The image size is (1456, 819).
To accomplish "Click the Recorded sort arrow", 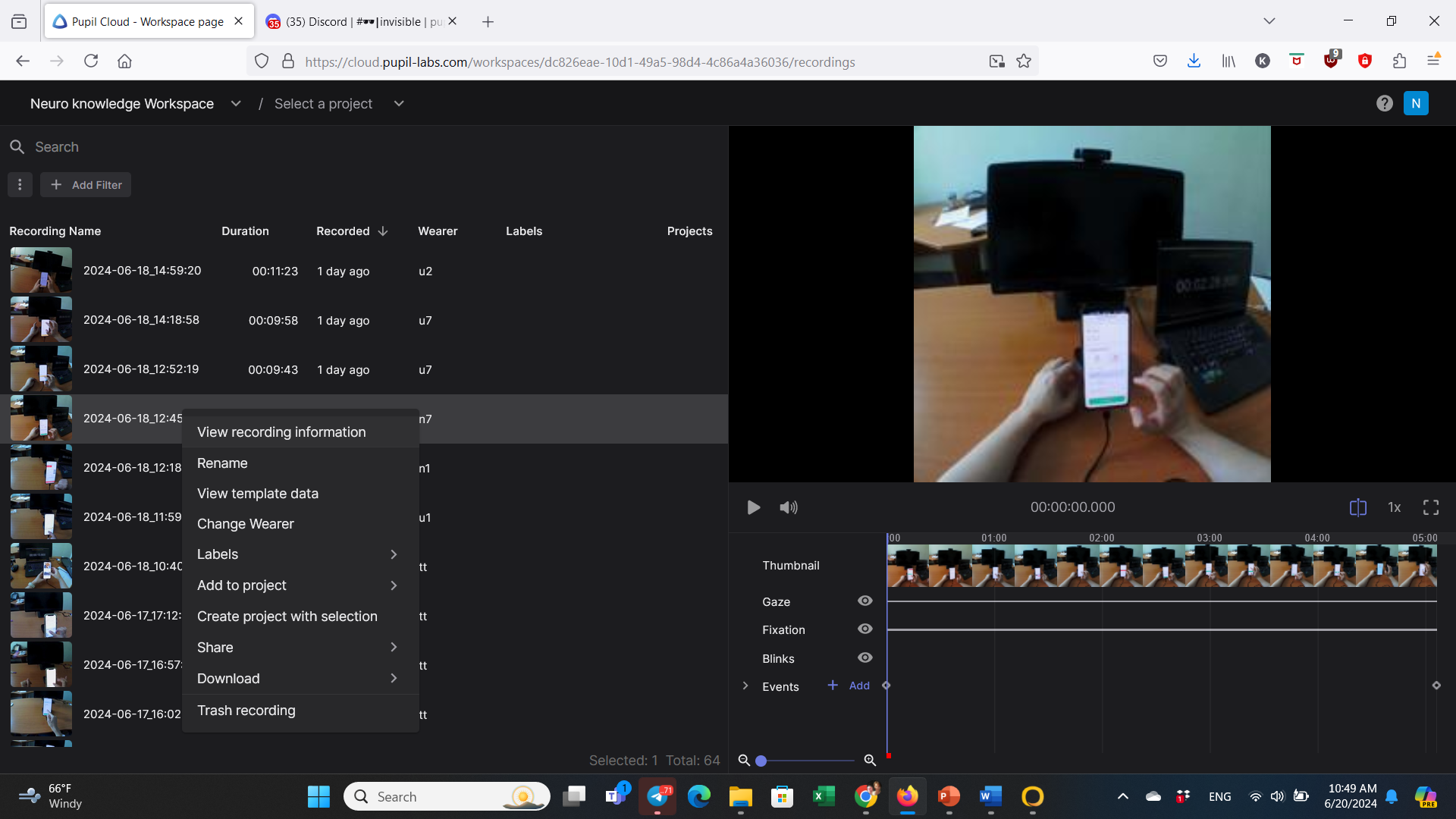I will tap(383, 231).
